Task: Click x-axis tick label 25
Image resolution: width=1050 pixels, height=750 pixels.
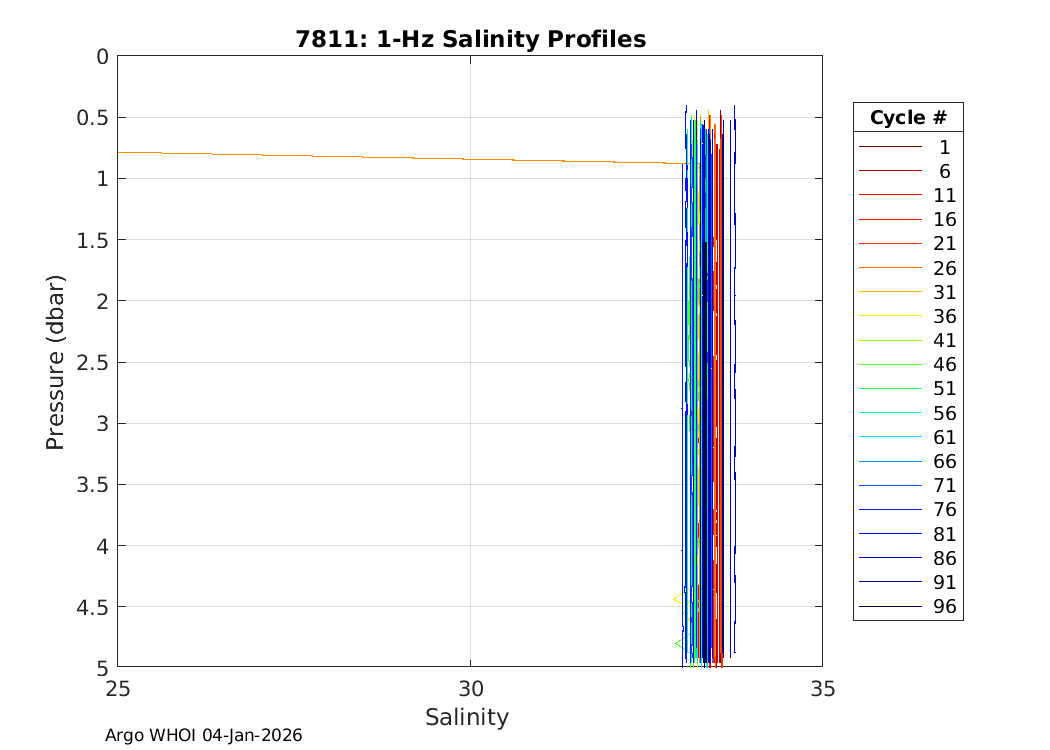Action: pos(118,689)
